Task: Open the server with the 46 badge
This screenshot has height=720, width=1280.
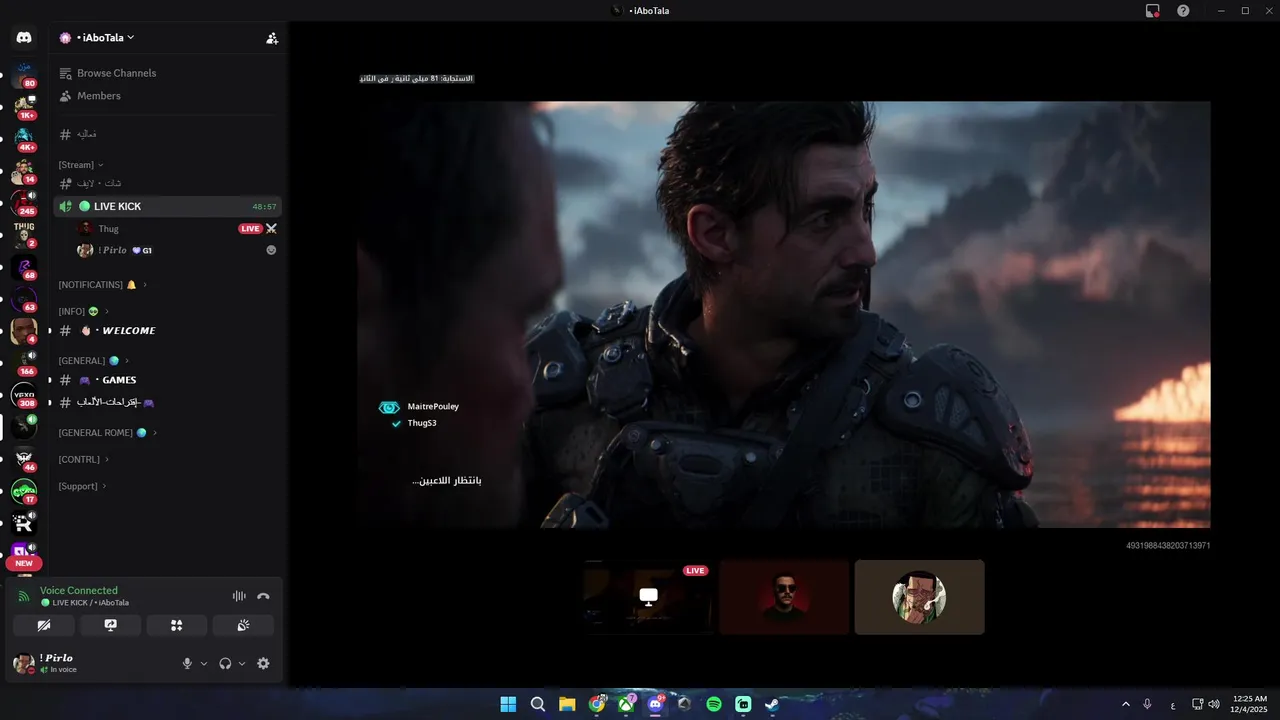Action: [24, 459]
